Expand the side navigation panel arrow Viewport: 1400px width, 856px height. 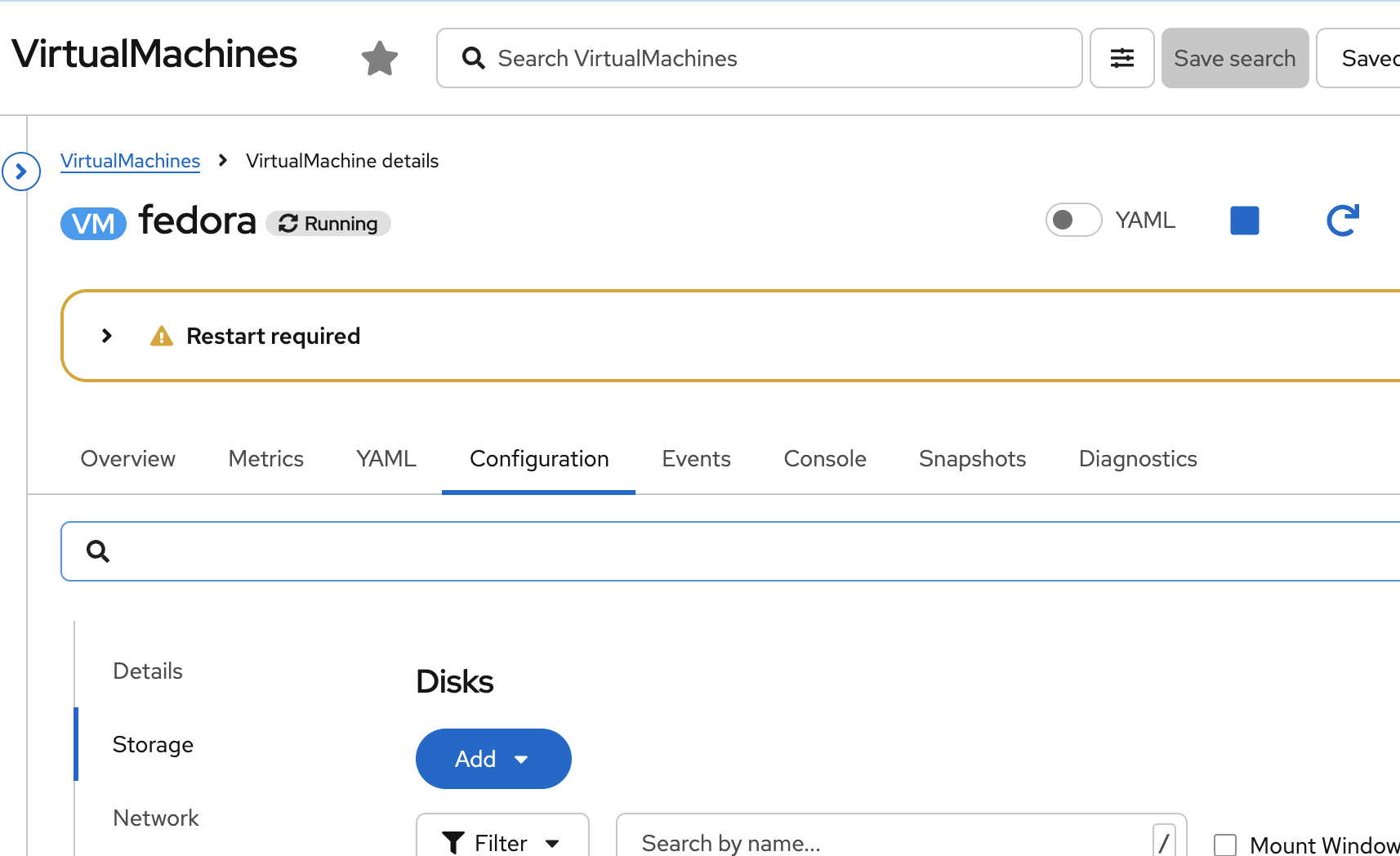click(21, 172)
